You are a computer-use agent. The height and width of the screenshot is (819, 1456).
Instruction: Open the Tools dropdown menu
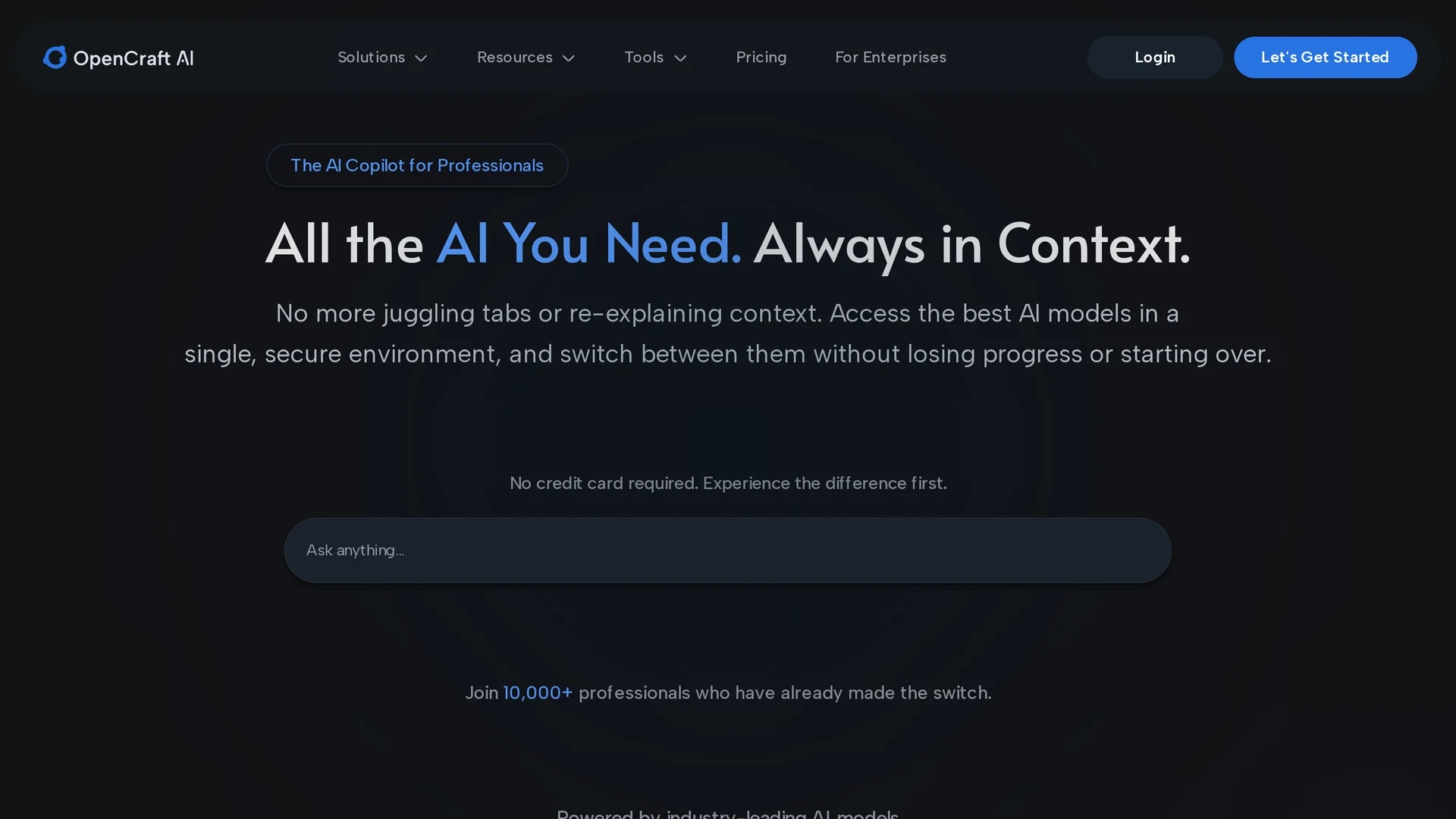point(656,58)
